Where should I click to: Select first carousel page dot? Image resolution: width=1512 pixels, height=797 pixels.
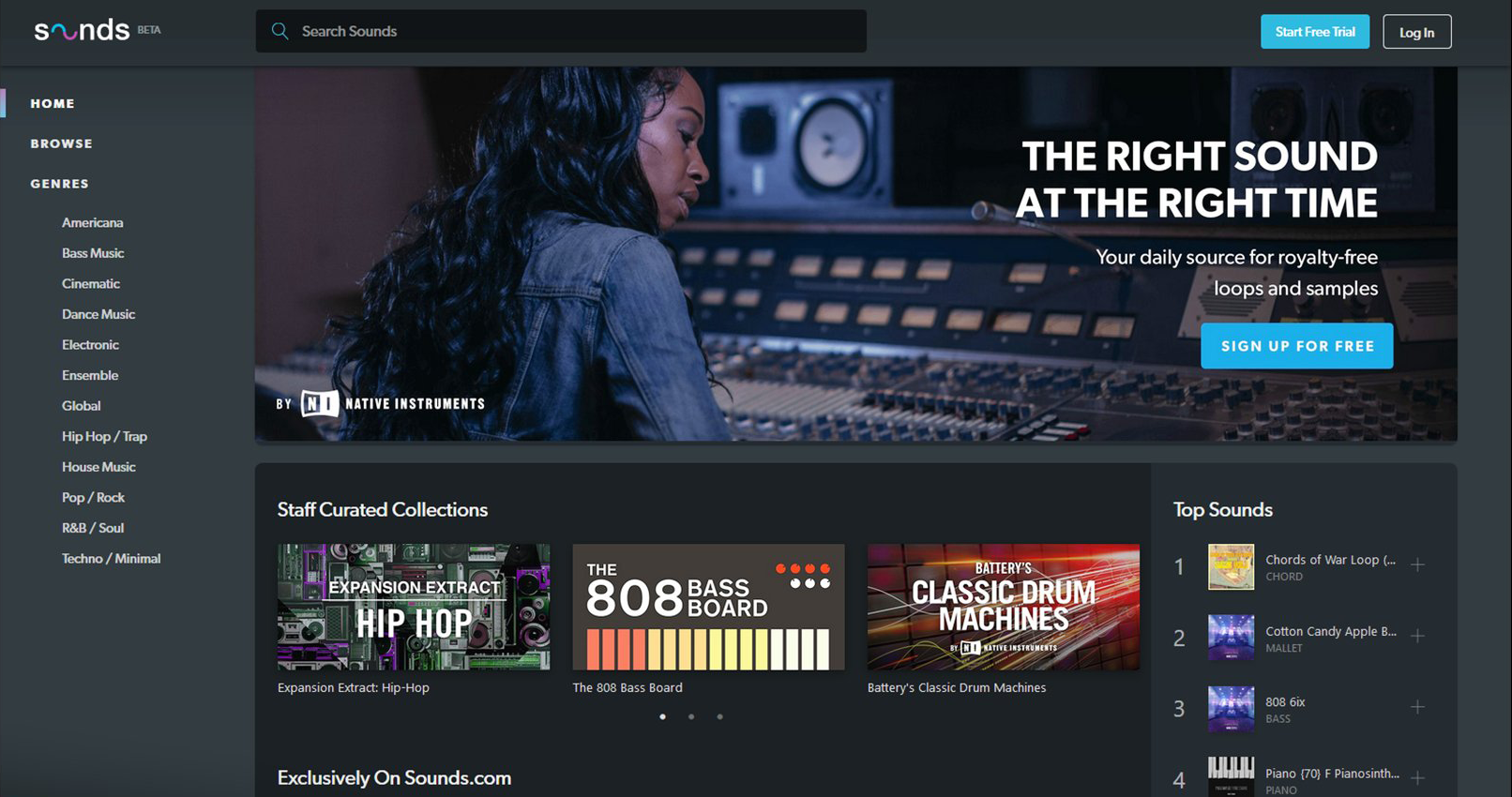pyautogui.click(x=662, y=716)
